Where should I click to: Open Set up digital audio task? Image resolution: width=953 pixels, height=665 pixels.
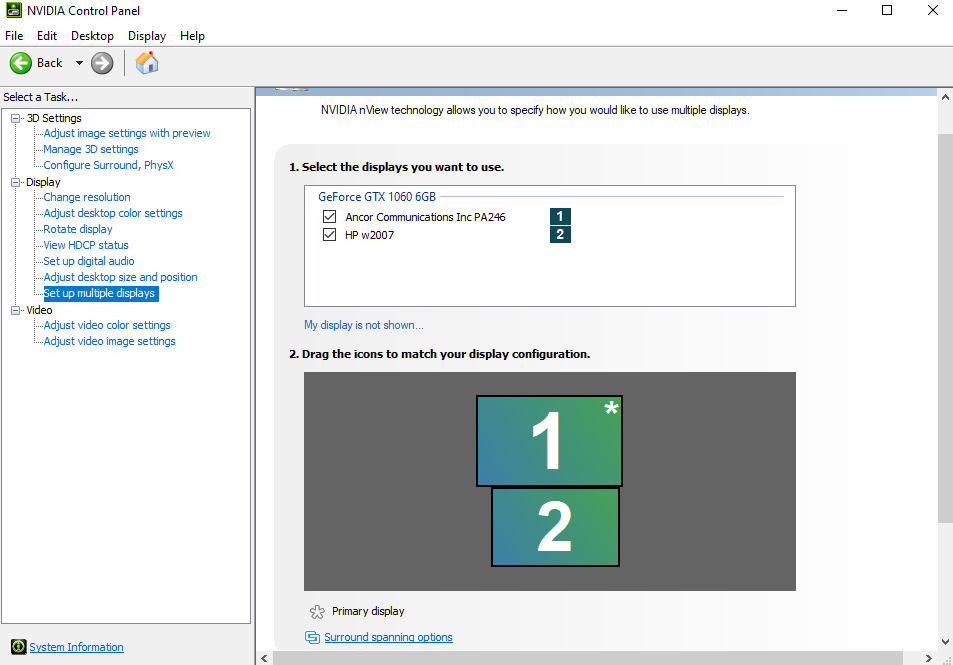[x=89, y=261]
